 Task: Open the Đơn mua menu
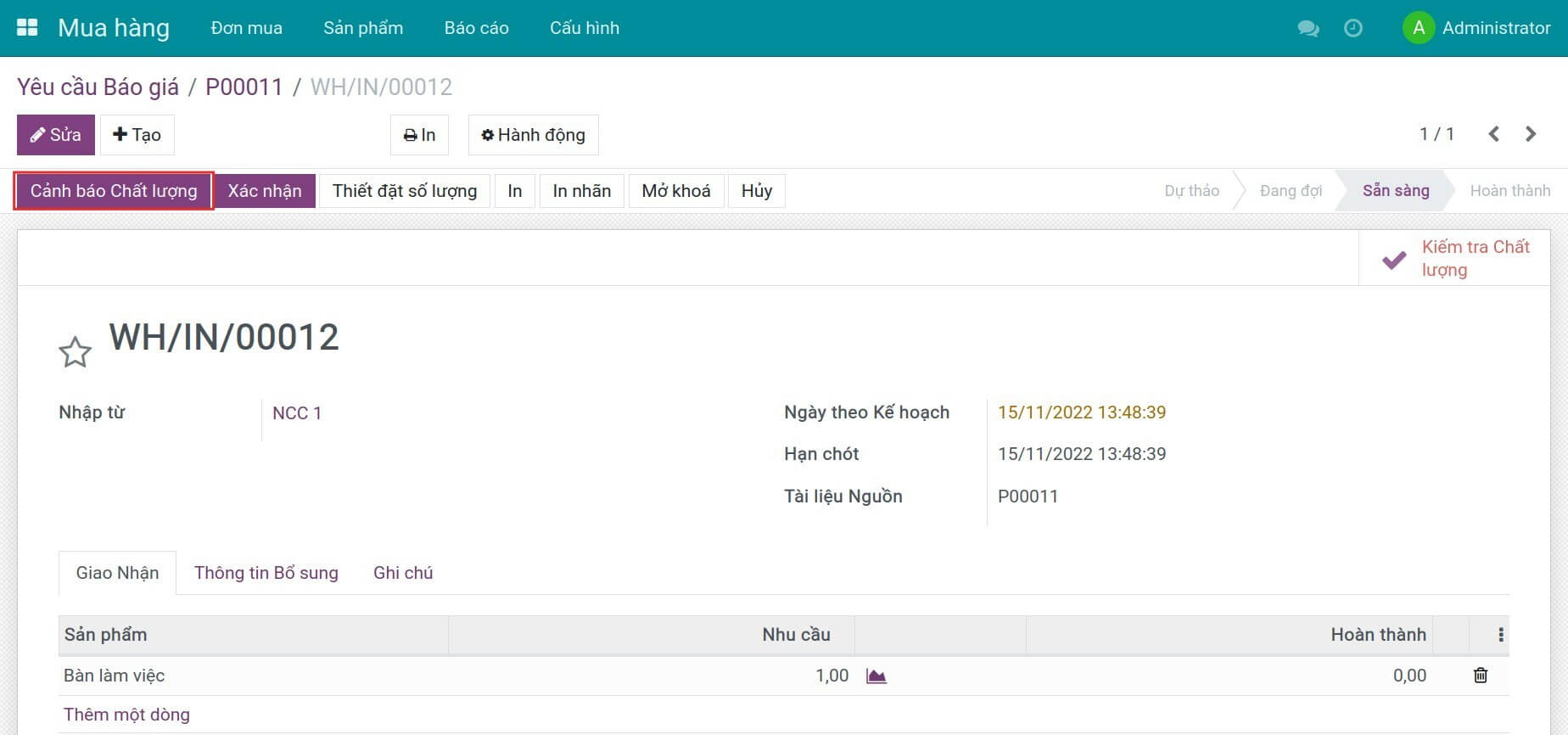[x=246, y=28]
